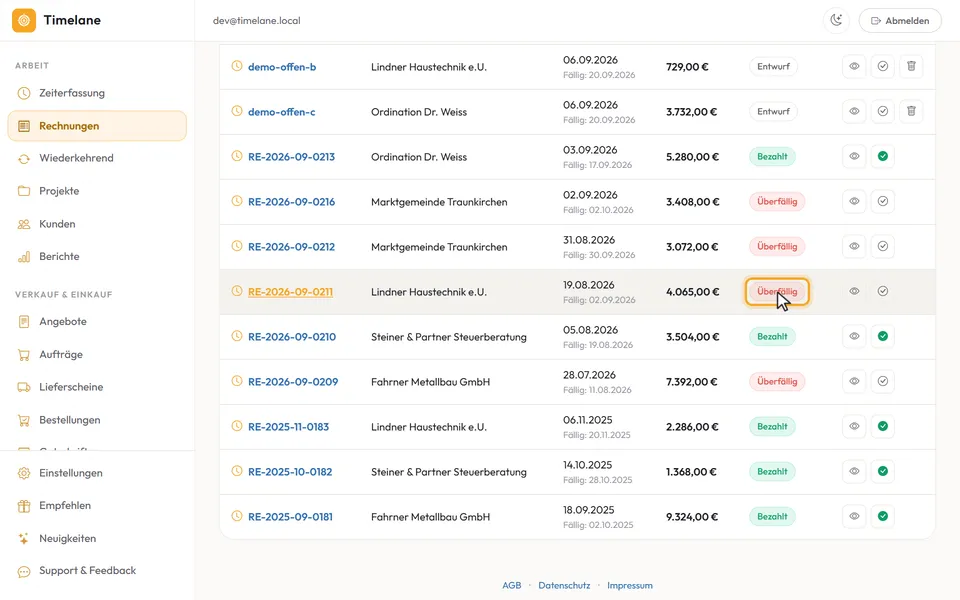Toggle paid status of RE-2025-10-0182
This screenshot has width=960, height=600.
[883, 471]
